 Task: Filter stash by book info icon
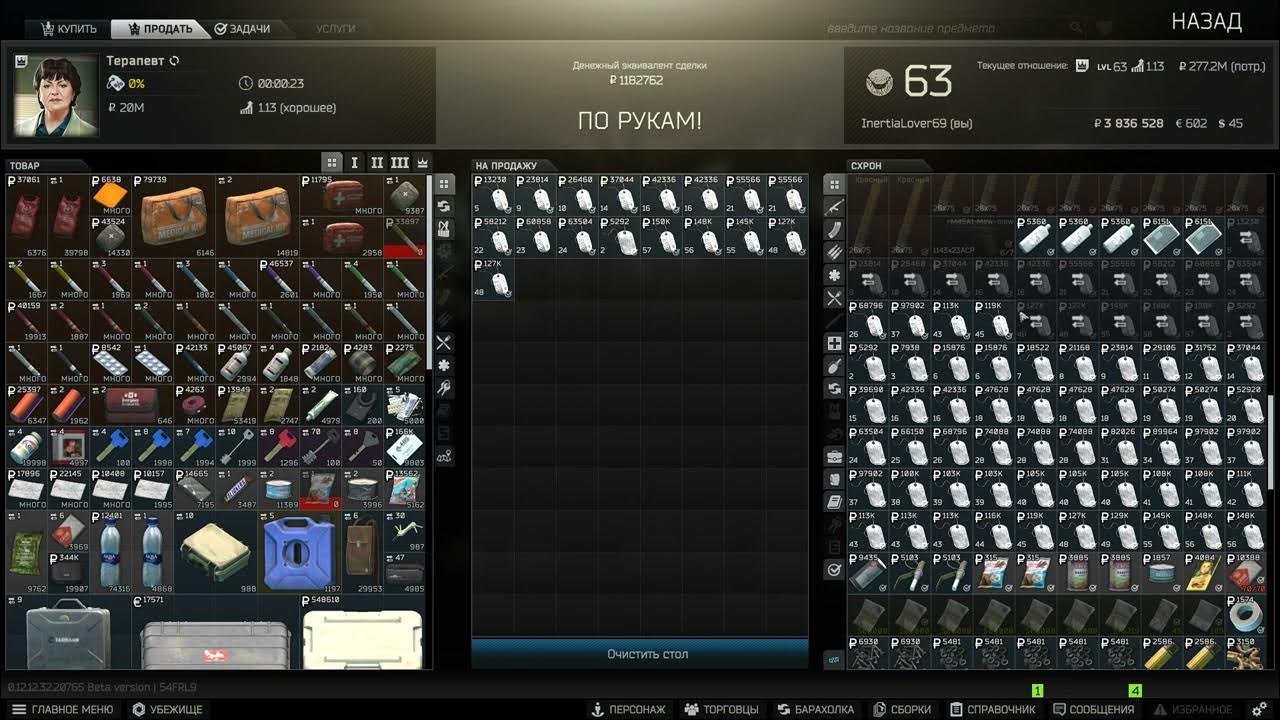click(834, 502)
